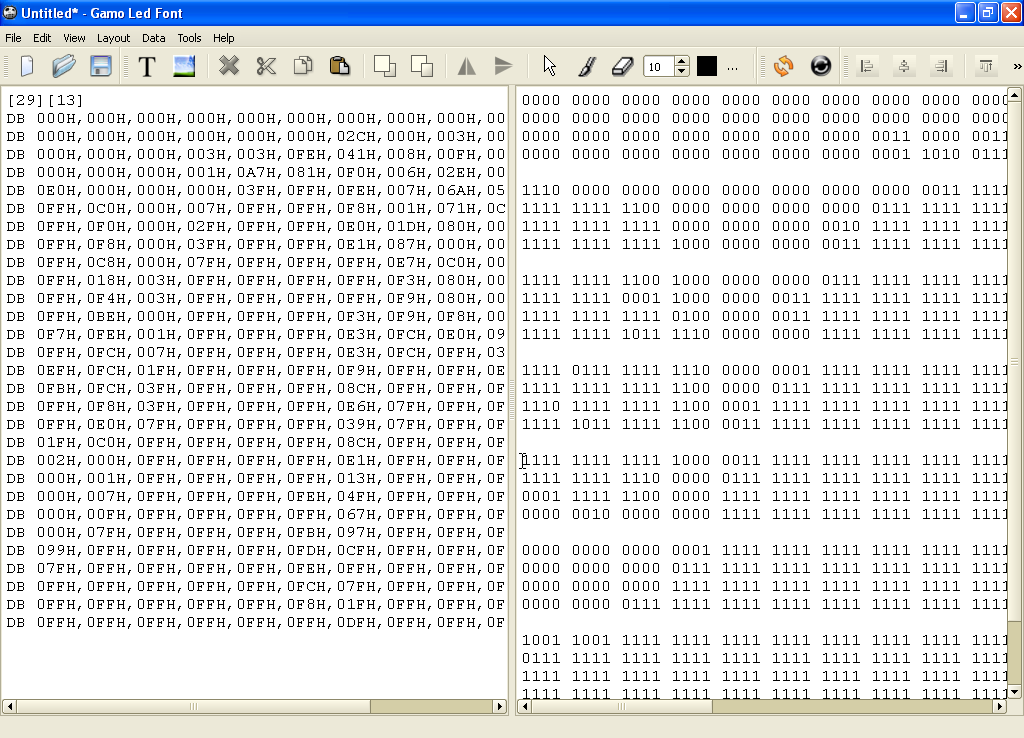Click the Gamo Led Font title bar icon
Screen dimensions: 1024x738
(10, 12)
